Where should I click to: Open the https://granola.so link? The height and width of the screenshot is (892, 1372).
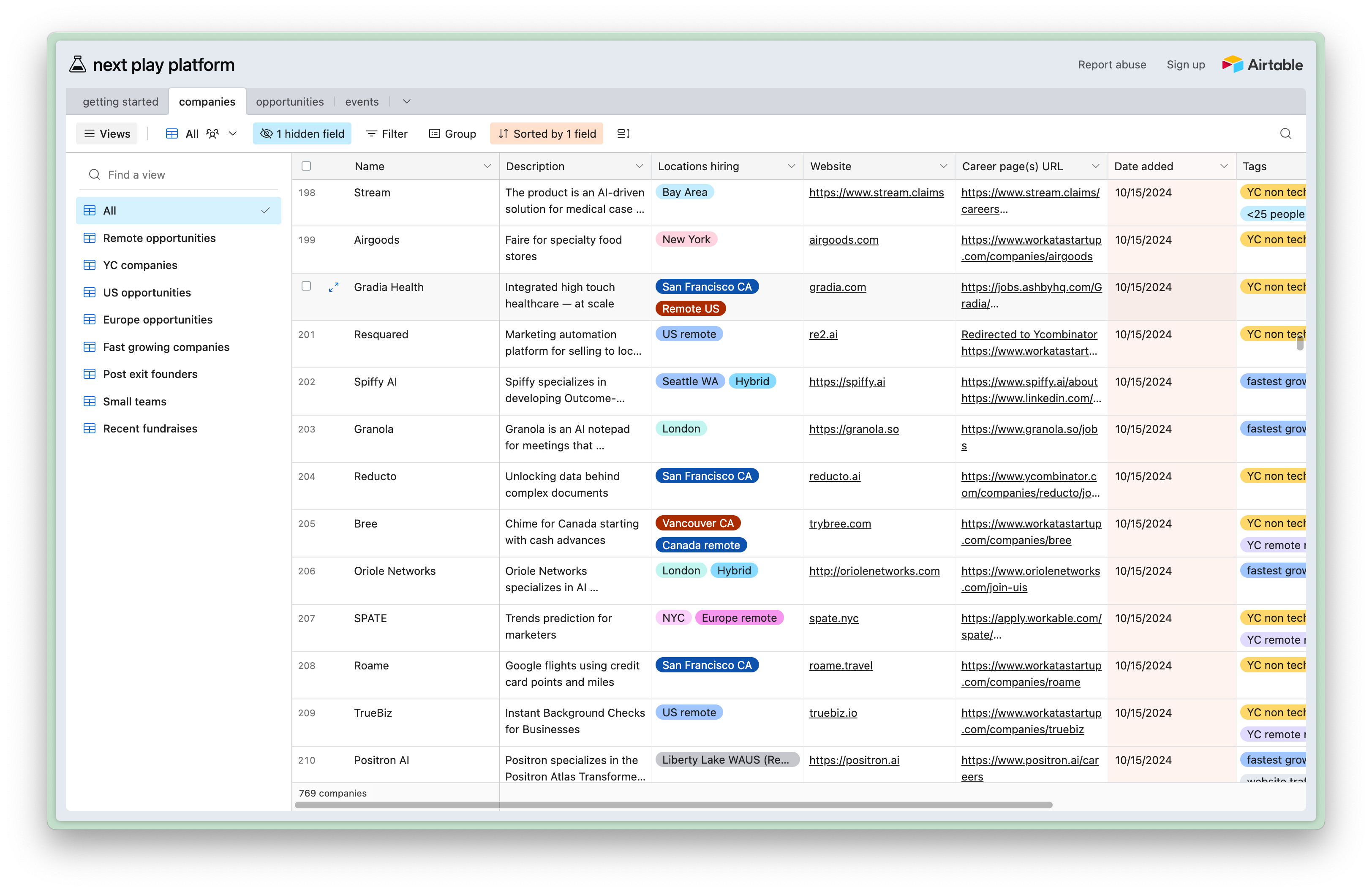pos(854,429)
